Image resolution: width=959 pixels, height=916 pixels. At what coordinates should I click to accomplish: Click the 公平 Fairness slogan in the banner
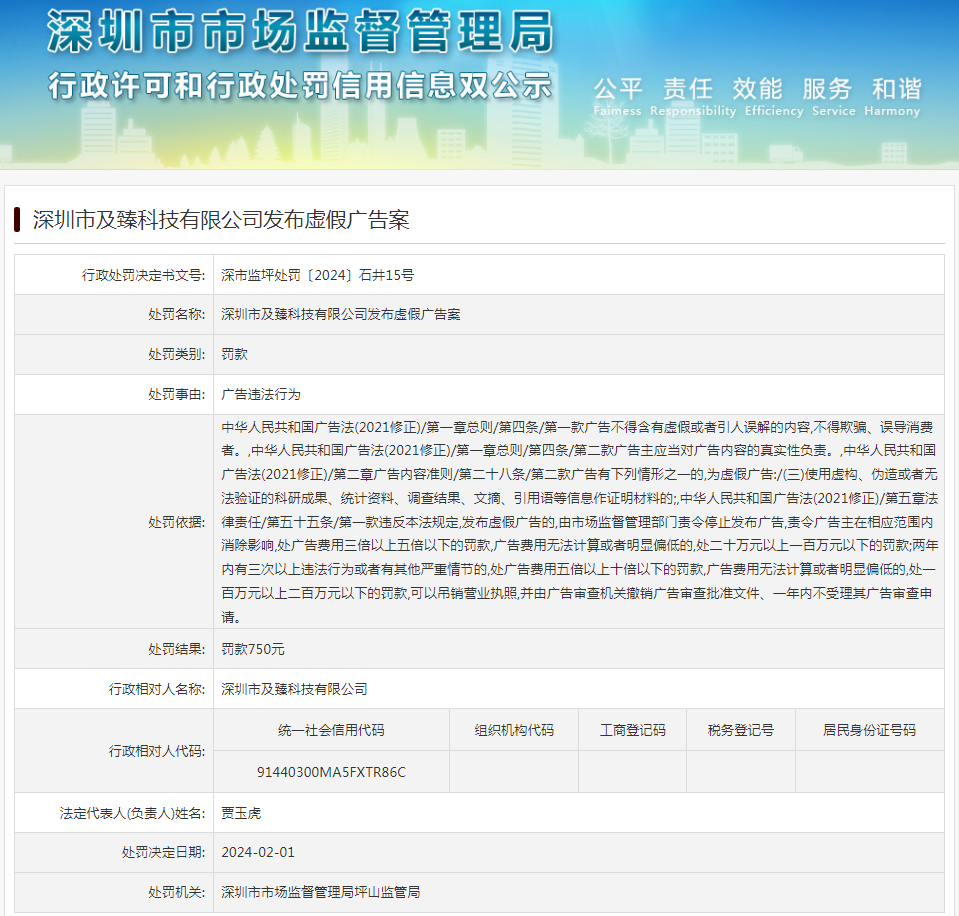tap(617, 97)
